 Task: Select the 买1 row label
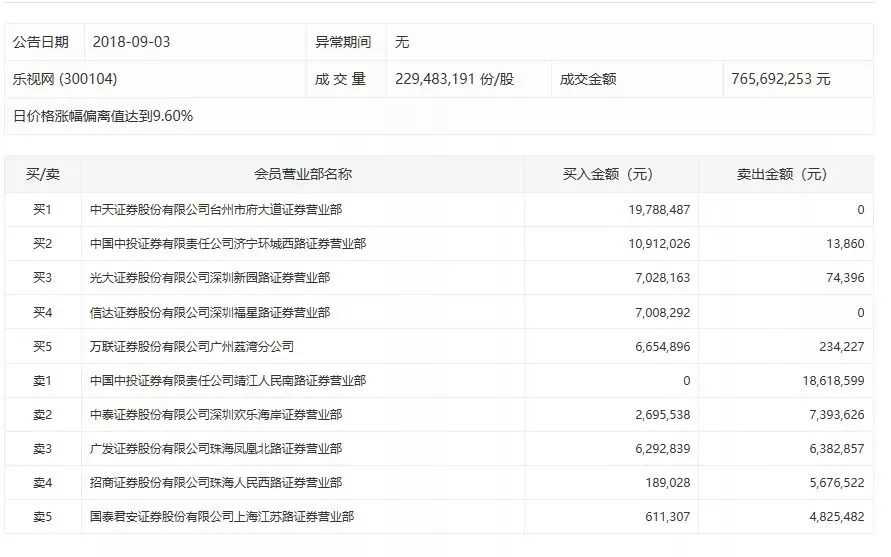[43, 210]
